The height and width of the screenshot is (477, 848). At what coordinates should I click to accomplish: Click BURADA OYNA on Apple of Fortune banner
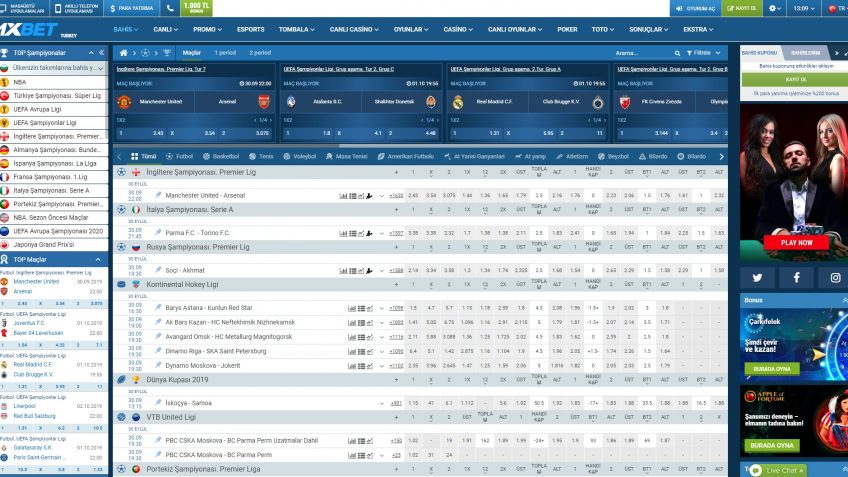(771, 446)
